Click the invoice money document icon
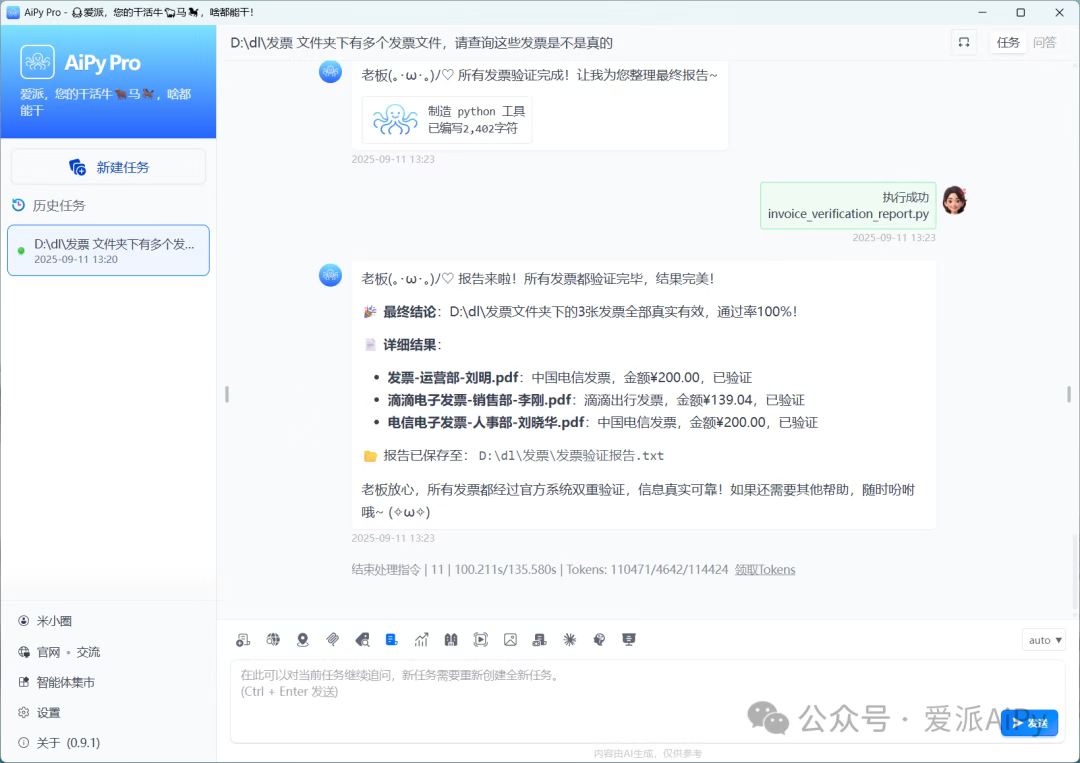Viewport: 1080px width, 763px height. point(539,640)
